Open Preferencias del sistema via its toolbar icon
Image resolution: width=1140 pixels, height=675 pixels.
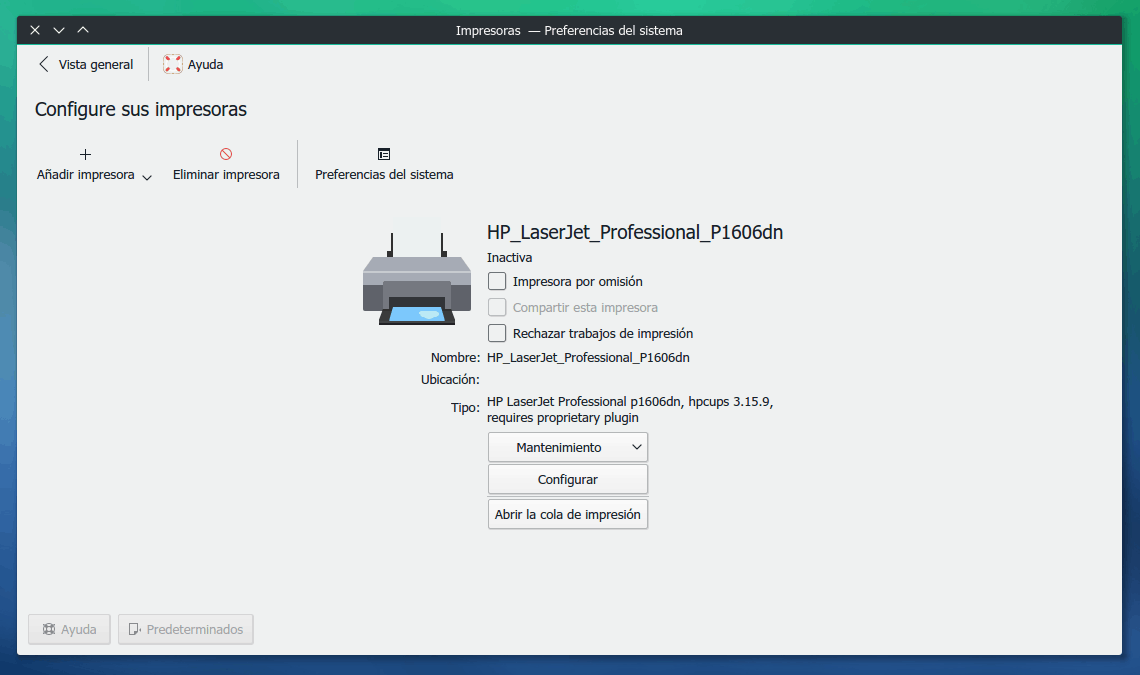tap(384, 154)
